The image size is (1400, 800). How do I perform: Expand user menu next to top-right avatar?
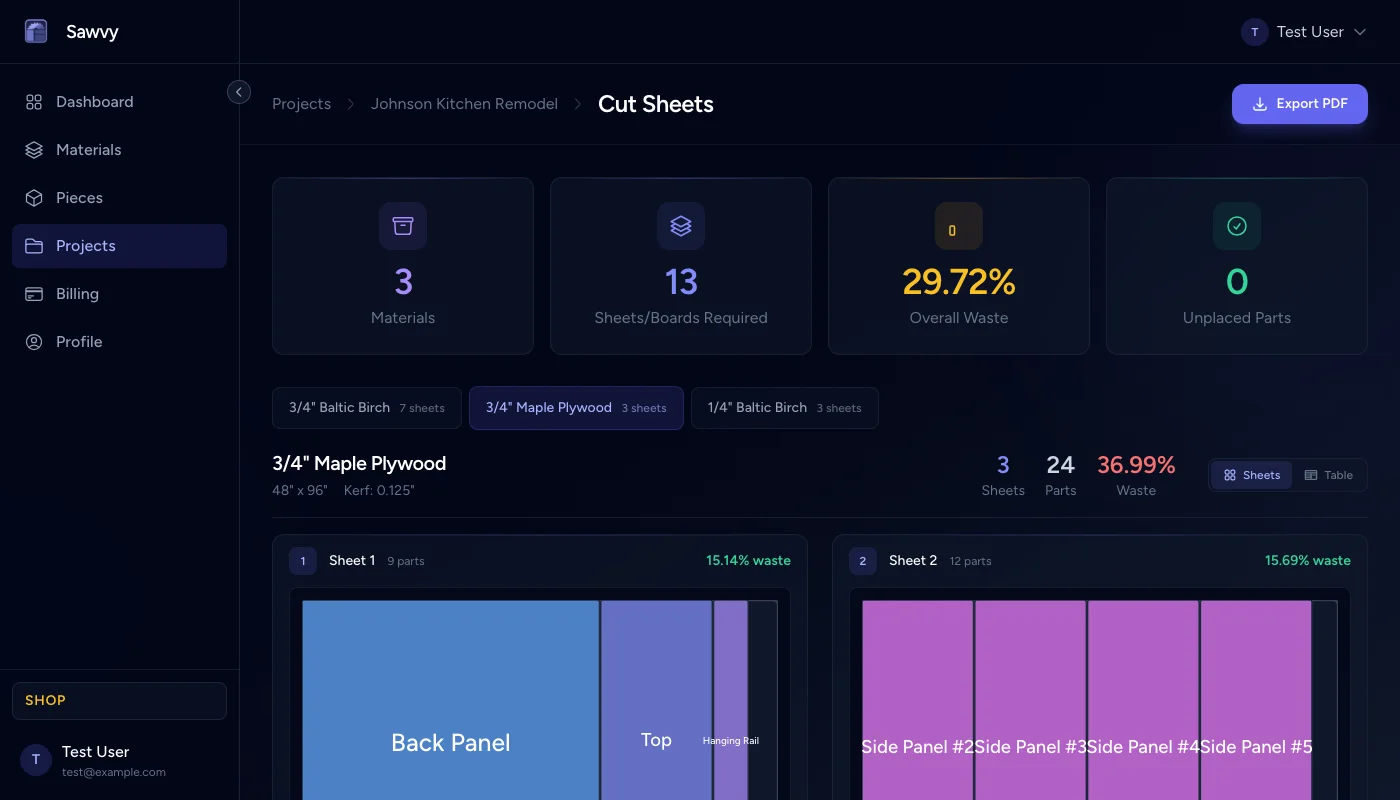(1359, 31)
